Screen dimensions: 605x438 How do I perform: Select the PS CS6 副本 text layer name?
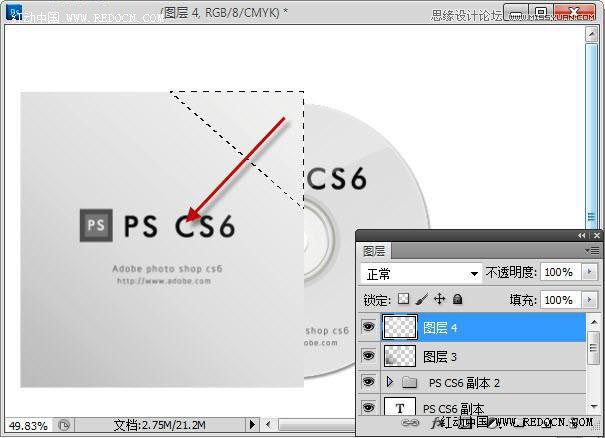coord(453,409)
